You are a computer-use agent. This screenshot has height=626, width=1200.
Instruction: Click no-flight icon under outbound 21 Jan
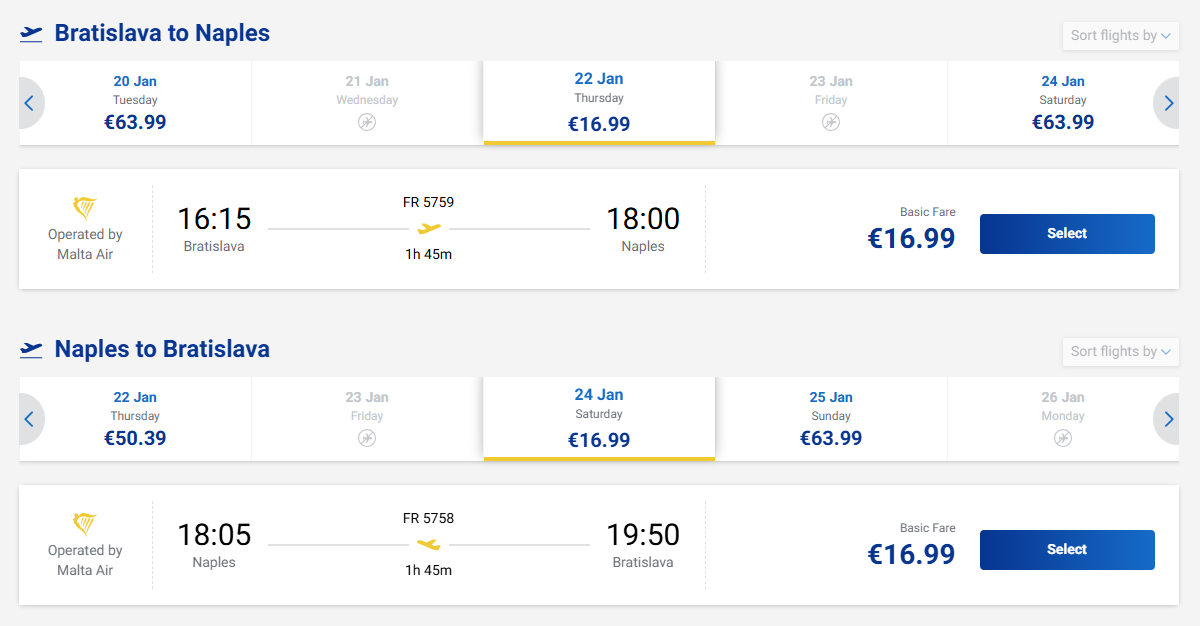(x=367, y=122)
